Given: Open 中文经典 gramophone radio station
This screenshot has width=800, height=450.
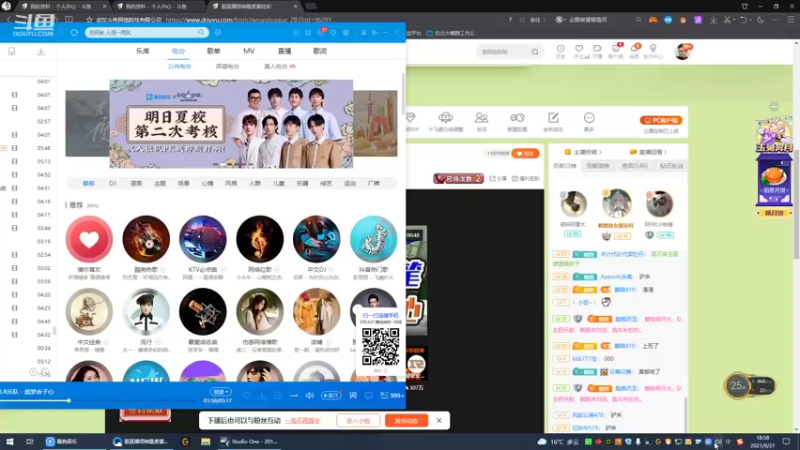Looking at the screenshot, I should pyautogui.click(x=89, y=311).
